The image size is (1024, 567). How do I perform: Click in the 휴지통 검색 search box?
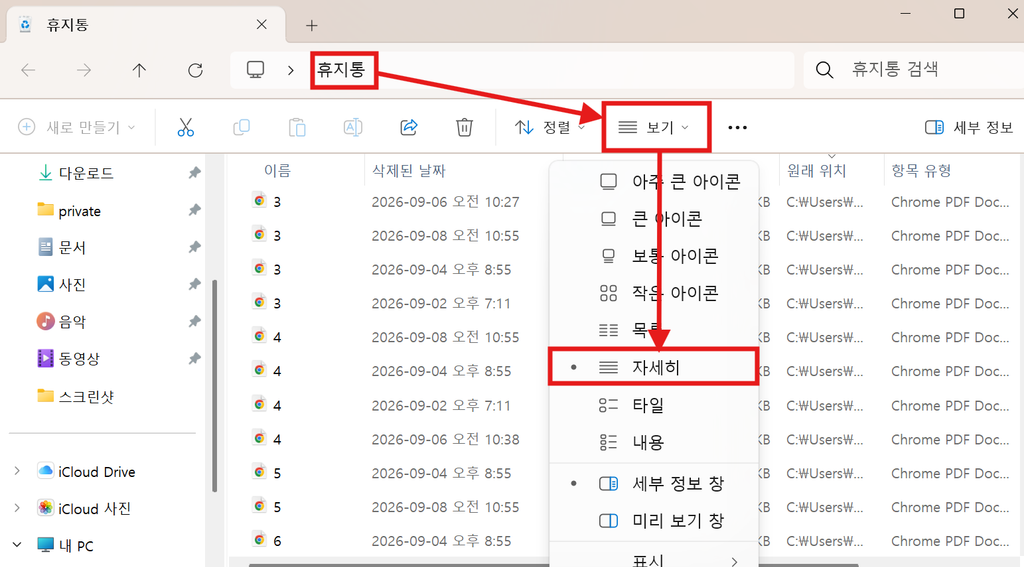point(914,69)
